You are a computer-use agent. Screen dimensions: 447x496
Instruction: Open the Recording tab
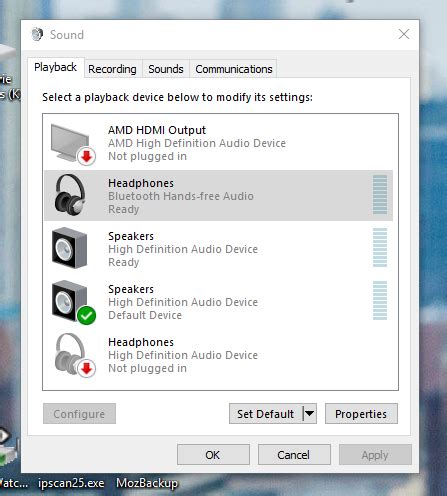pos(112,69)
